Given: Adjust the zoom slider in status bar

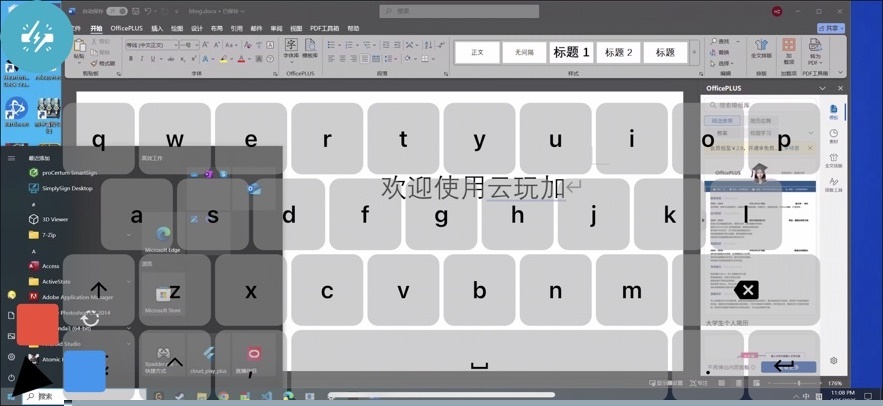Looking at the screenshot, I should pyautogui.click(x=800, y=383).
